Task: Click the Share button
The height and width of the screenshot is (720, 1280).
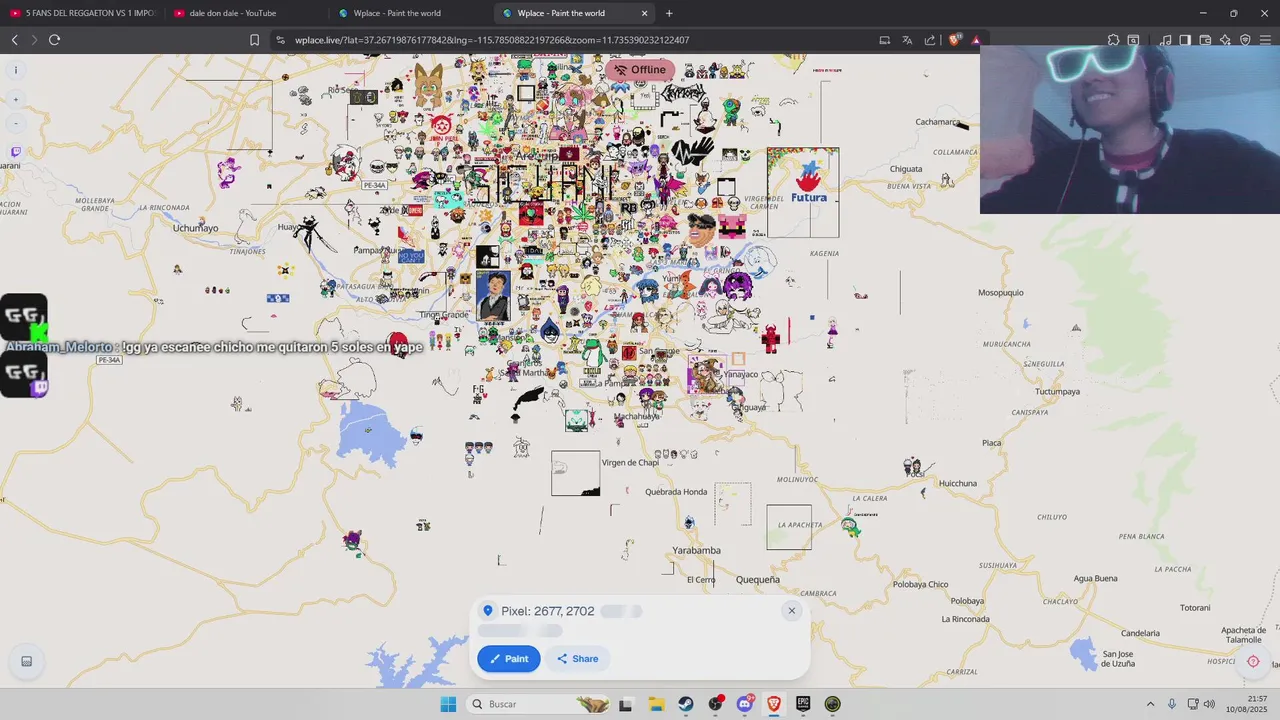Action: [577, 659]
